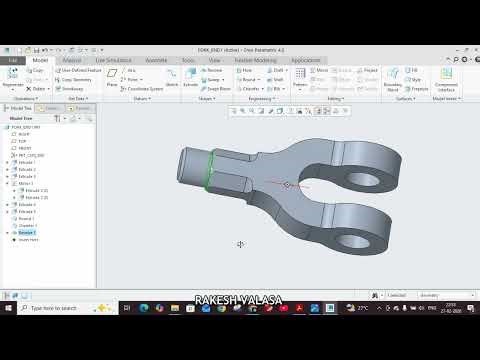Collapse the Mirror 1 tree node

(x=7, y=184)
